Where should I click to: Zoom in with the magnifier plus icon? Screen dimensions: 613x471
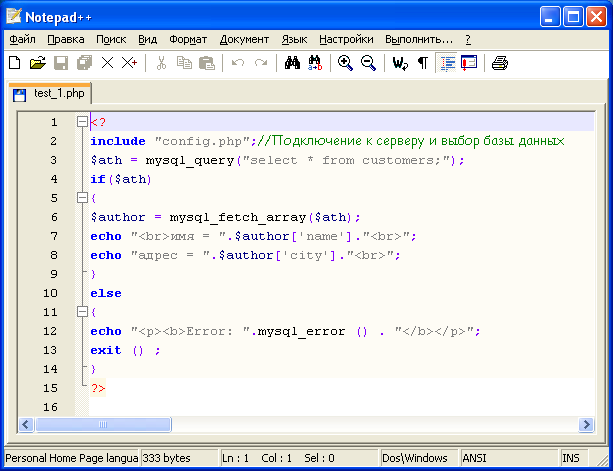coord(345,63)
